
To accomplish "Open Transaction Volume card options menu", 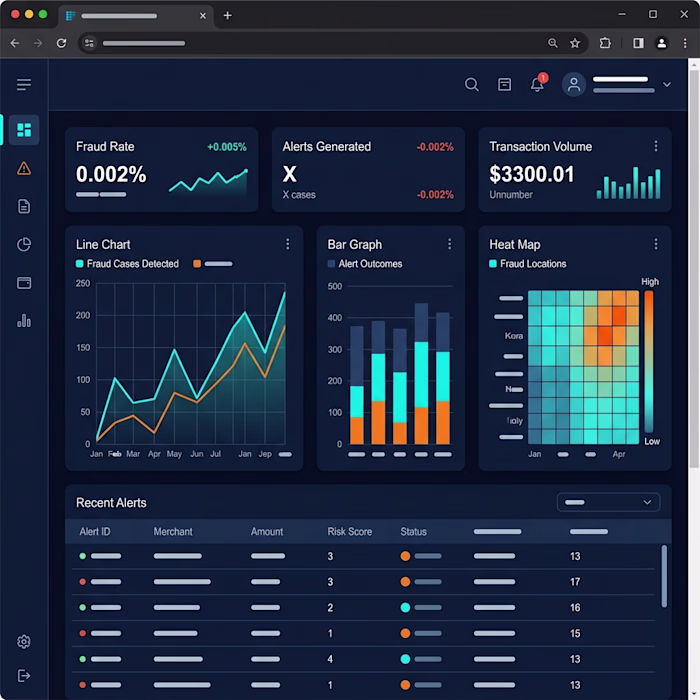I will click(656, 146).
